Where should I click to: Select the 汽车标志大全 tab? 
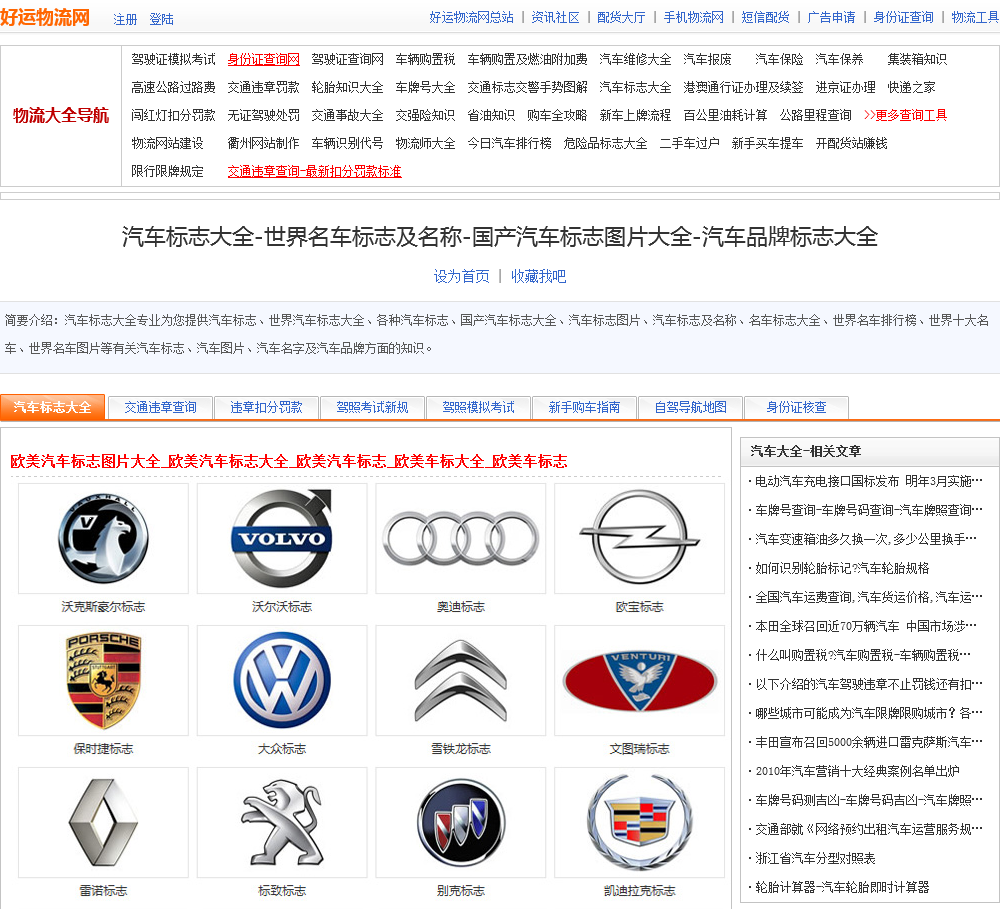pos(52,408)
